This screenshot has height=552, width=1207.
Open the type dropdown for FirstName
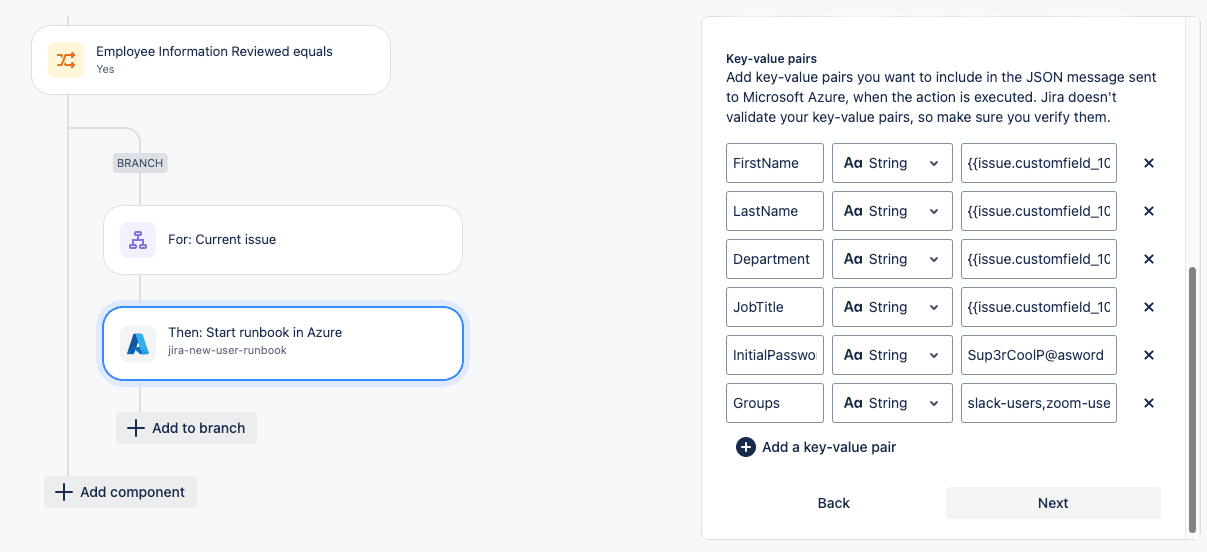point(892,163)
